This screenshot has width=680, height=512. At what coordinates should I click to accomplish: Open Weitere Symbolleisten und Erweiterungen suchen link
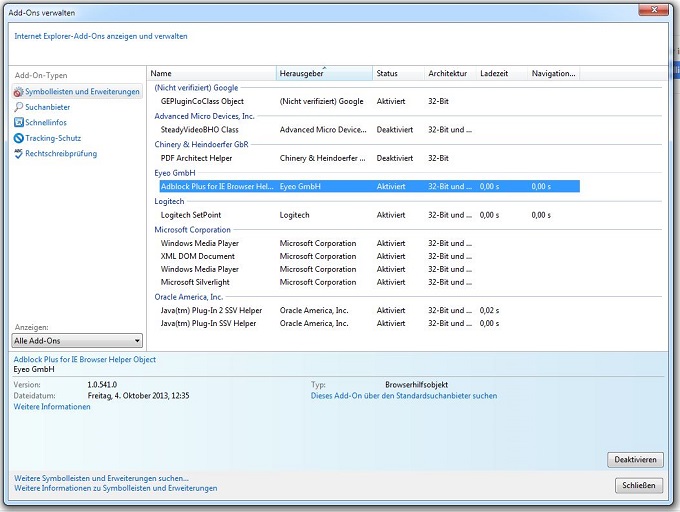pyautogui.click(x=101, y=478)
